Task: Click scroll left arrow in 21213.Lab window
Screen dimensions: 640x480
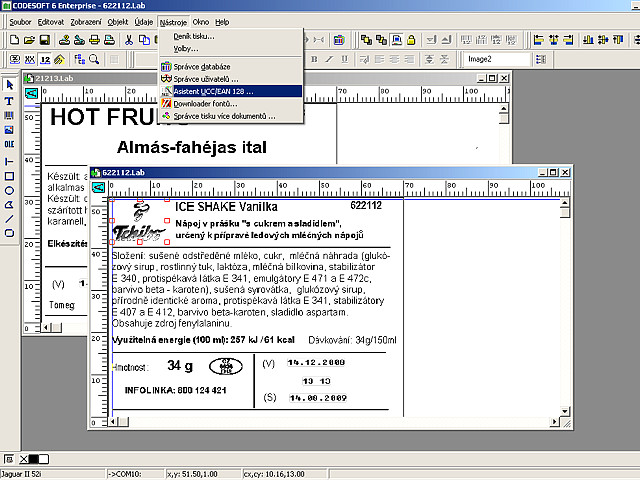Action: click(x=46, y=327)
